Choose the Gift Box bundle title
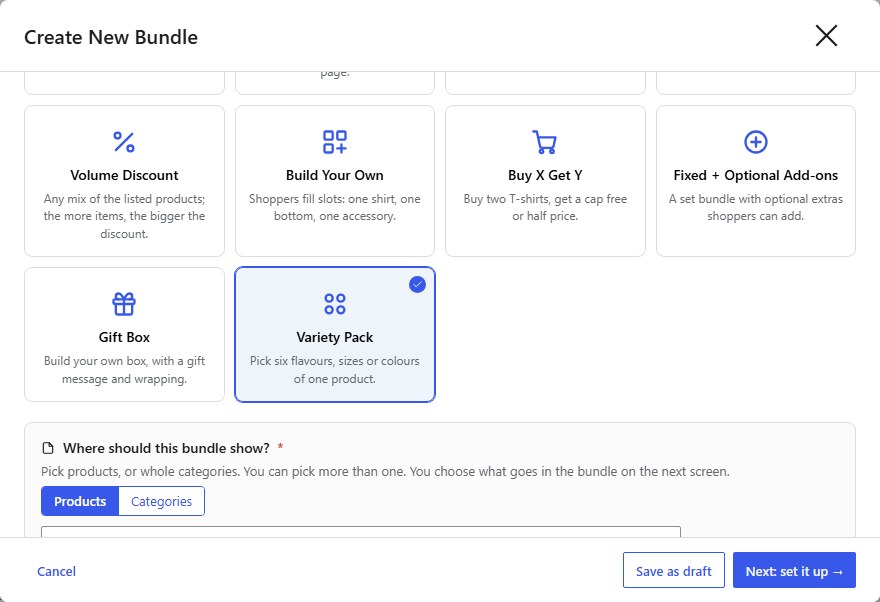 coord(124,337)
